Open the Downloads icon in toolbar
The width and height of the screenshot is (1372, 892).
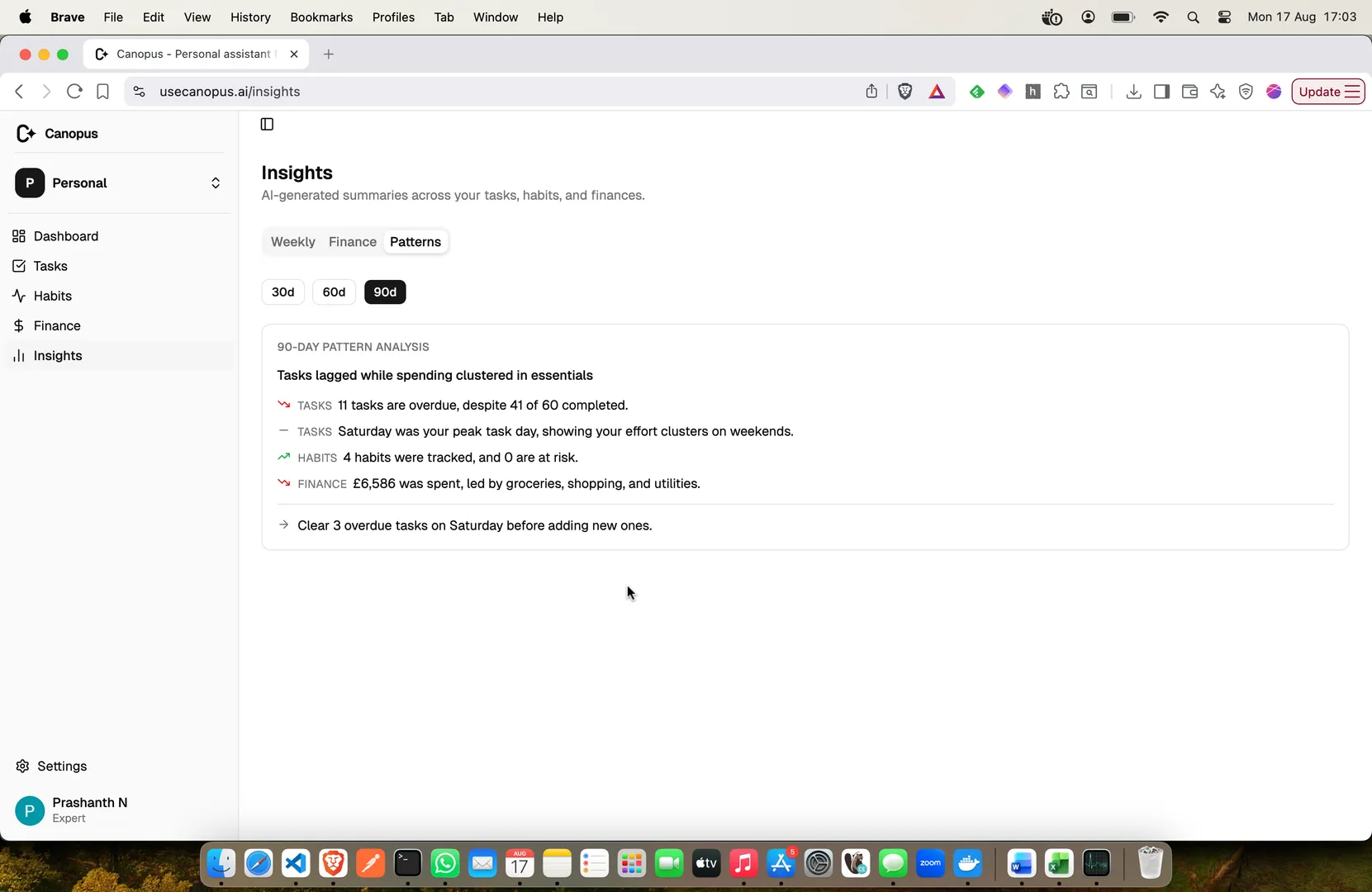click(1133, 92)
